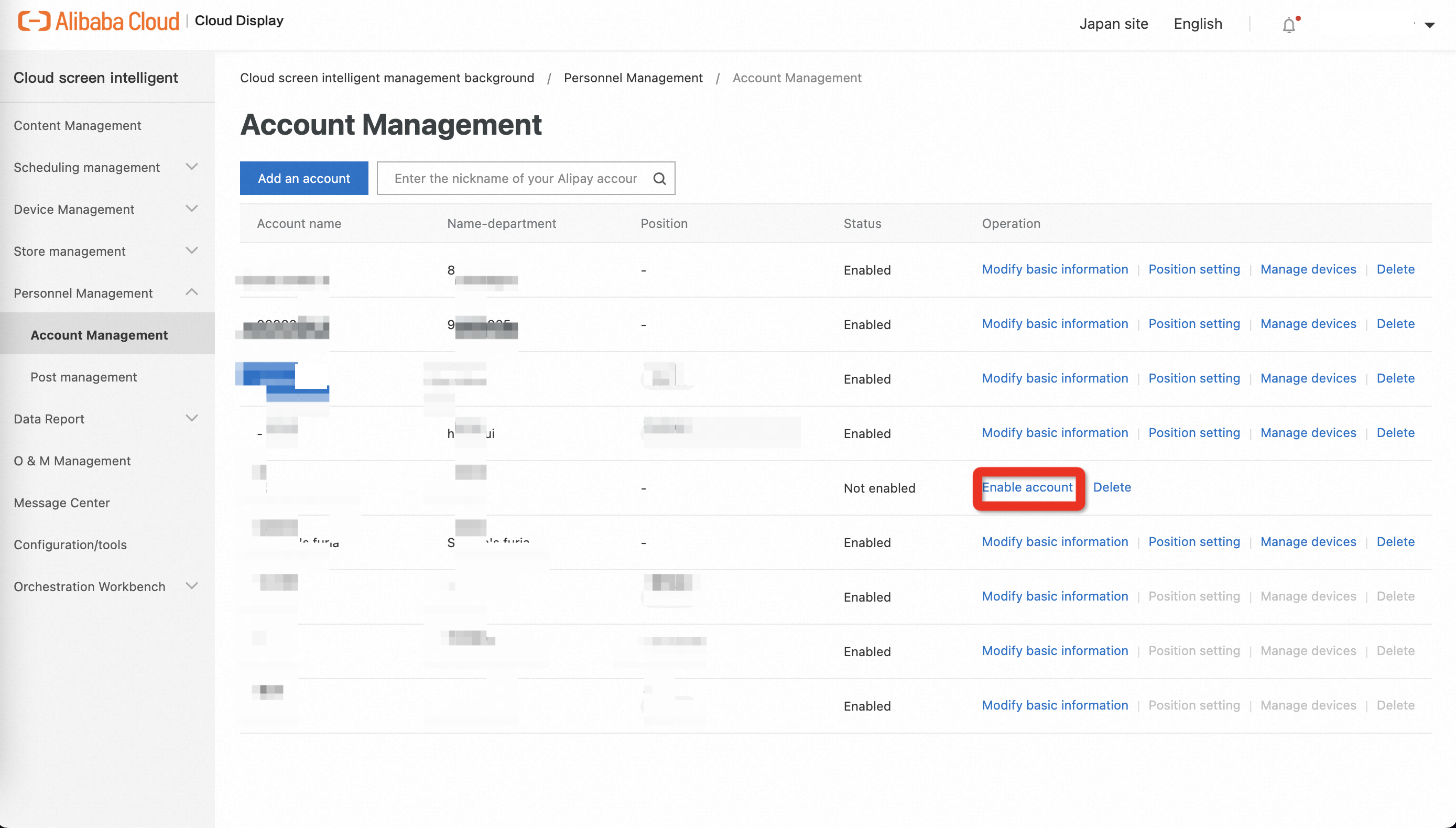
Task: Click the Cloud Display header label
Action: point(239,21)
